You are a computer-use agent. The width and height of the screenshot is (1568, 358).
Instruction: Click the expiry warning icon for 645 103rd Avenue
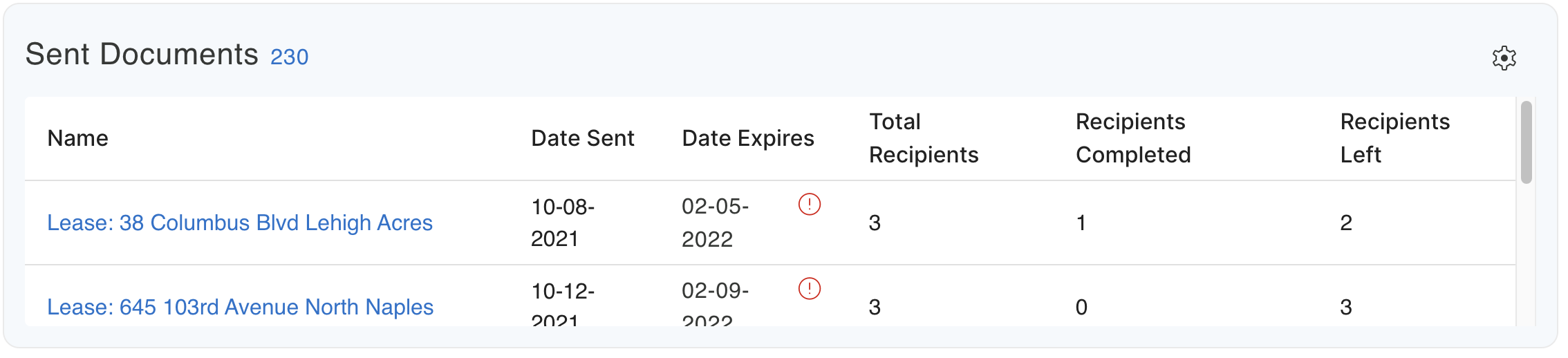point(809,288)
